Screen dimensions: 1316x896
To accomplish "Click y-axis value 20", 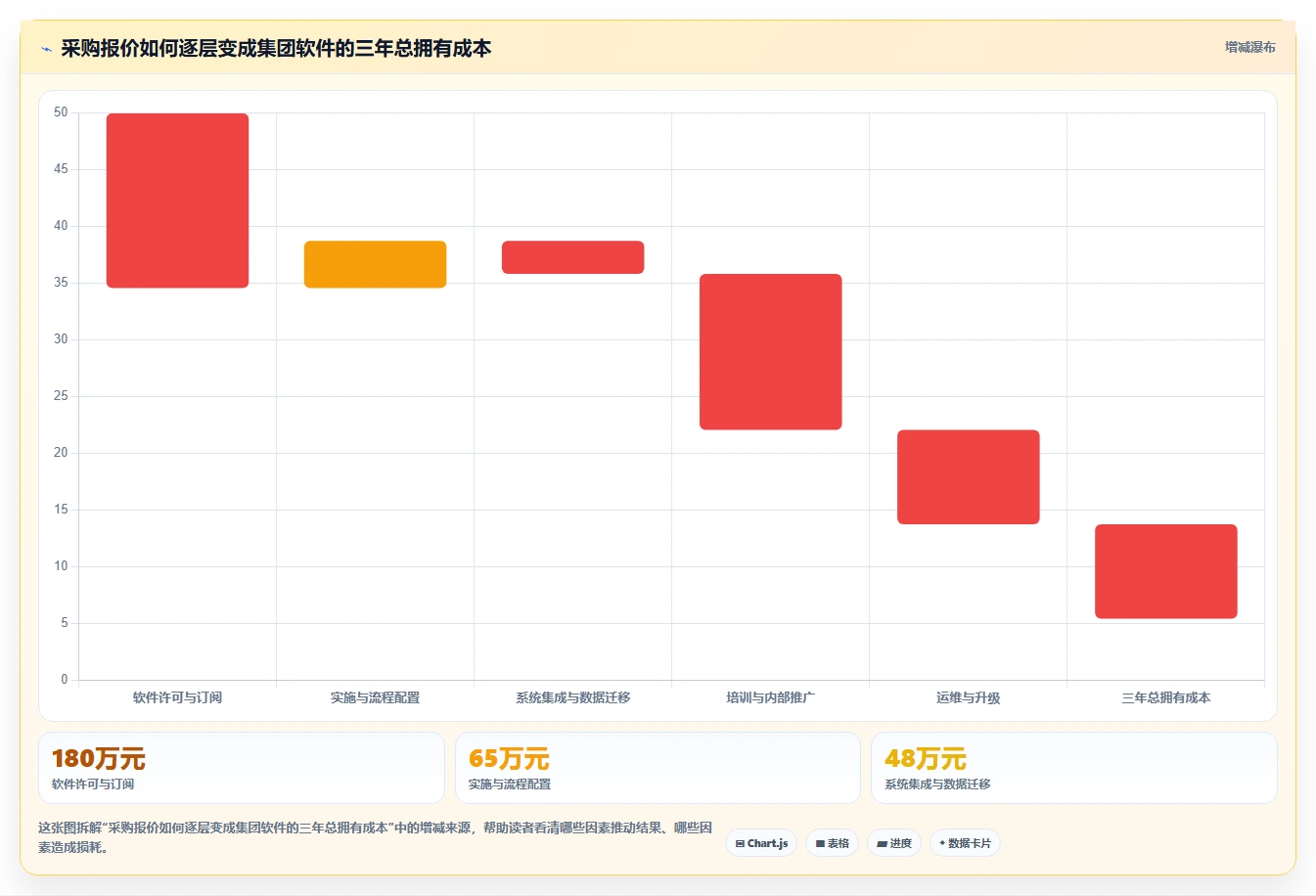I will 61,453.
